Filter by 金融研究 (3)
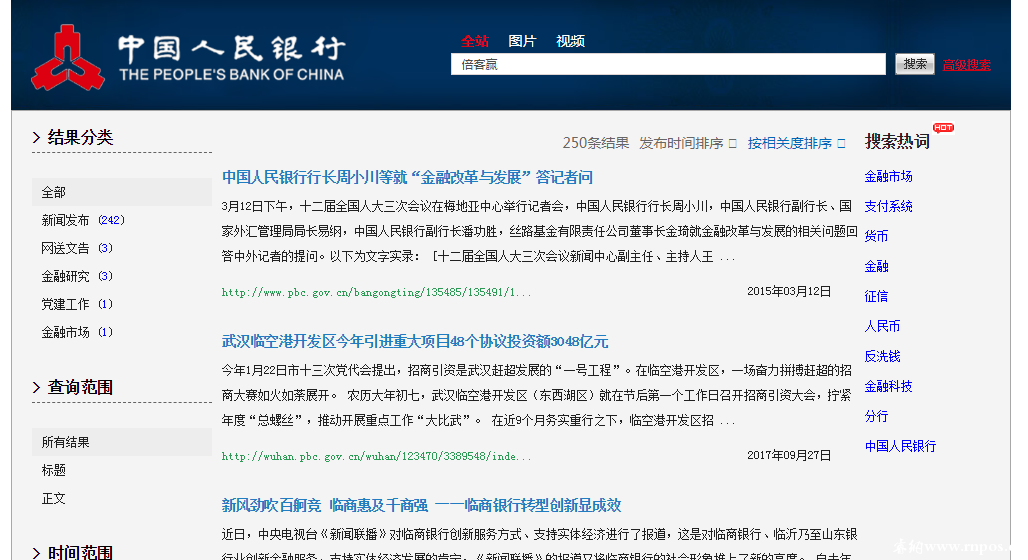This screenshot has width=1028, height=560. tap(77, 277)
